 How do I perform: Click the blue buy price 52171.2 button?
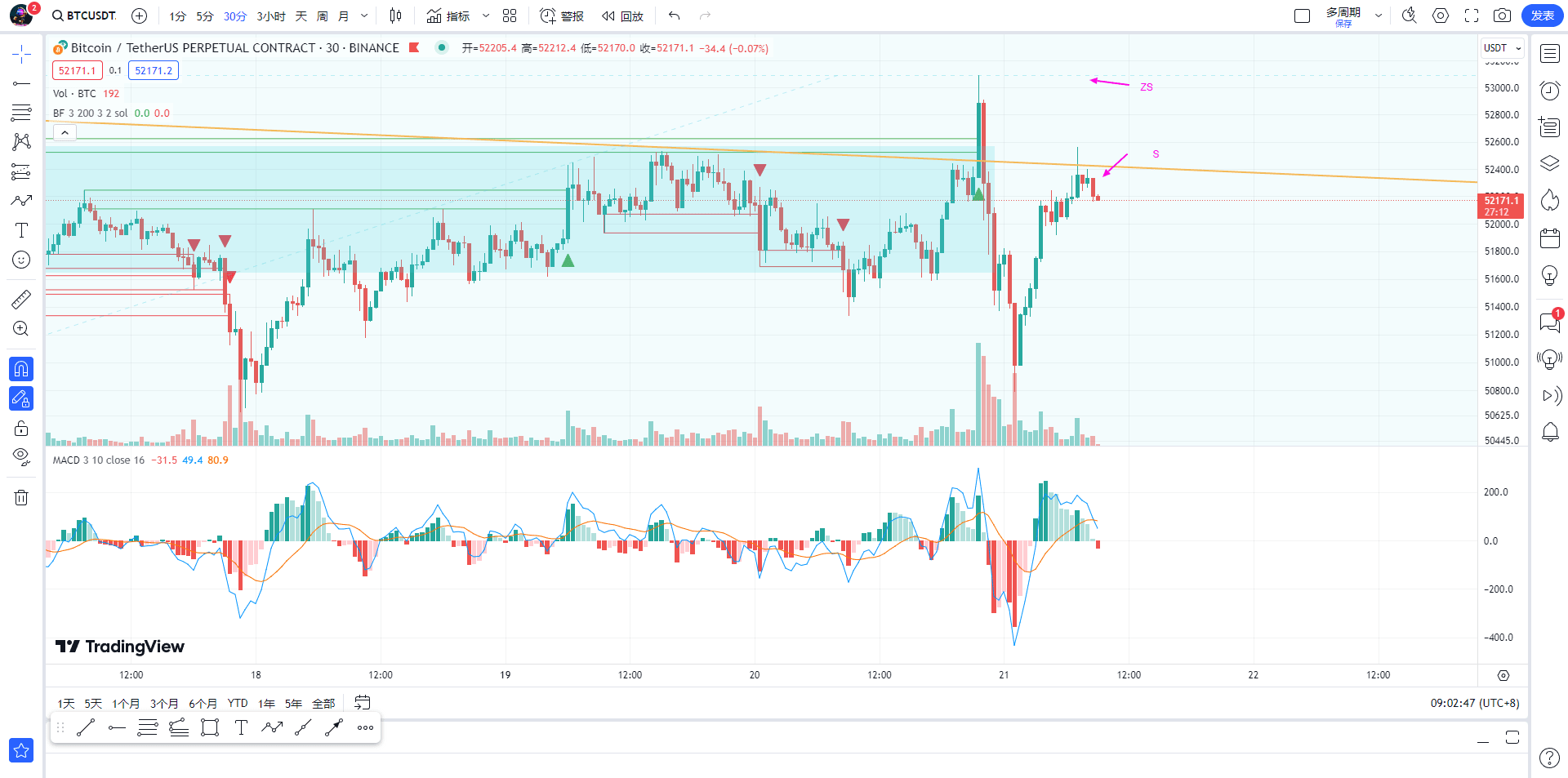(154, 70)
